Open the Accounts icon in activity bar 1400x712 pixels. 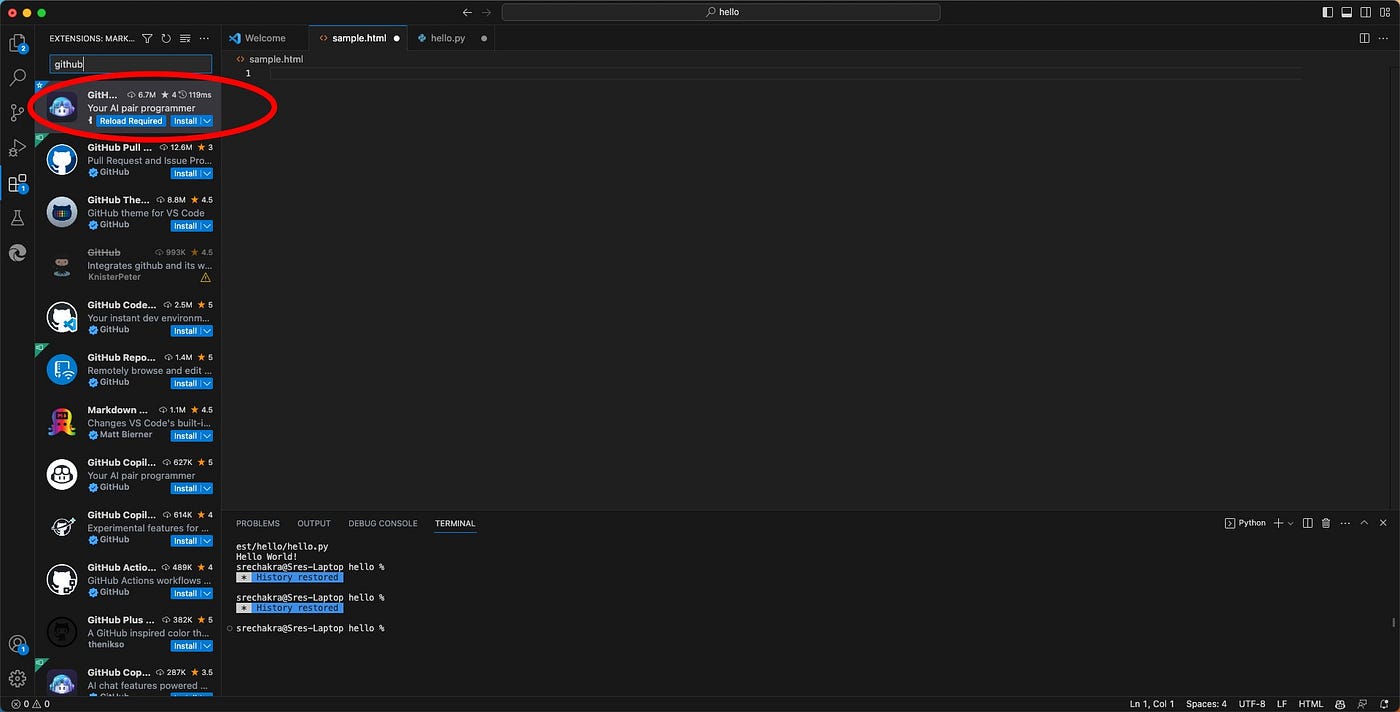[17, 645]
